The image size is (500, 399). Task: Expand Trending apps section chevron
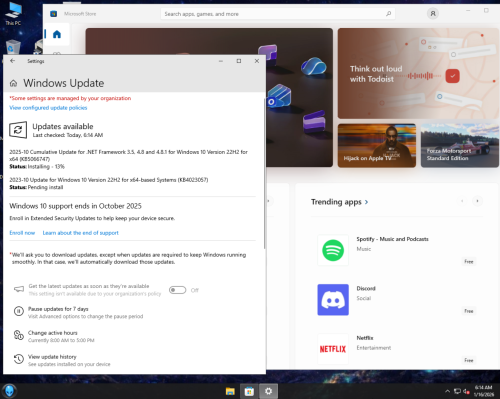tap(366, 202)
